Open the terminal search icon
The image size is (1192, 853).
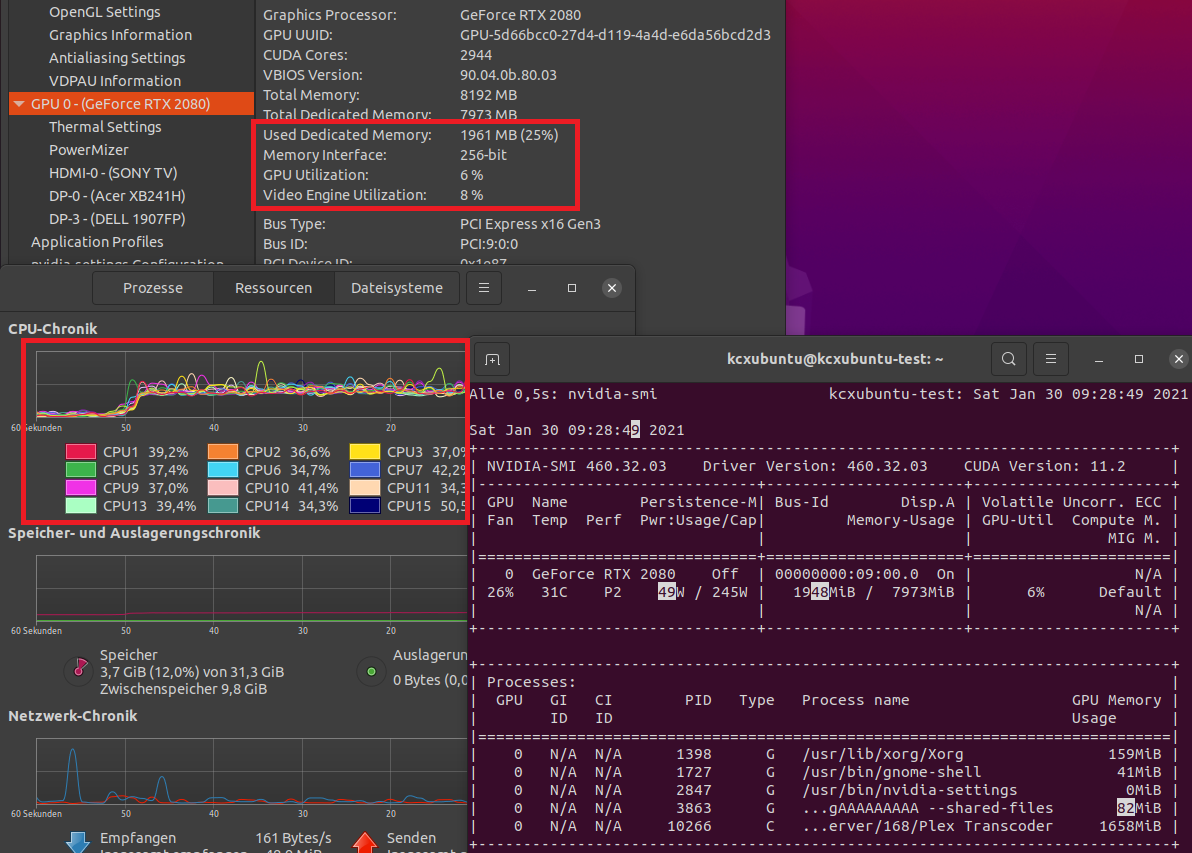click(1009, 359)
